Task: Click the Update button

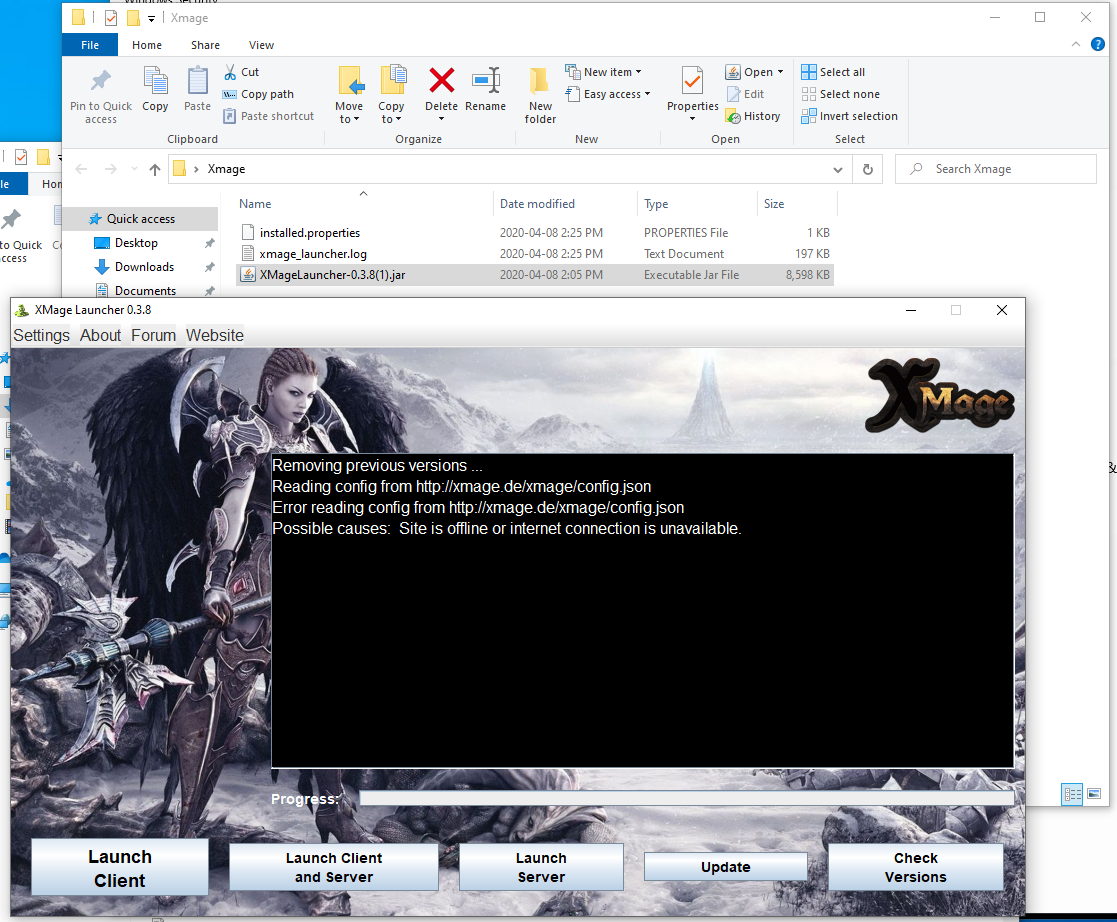Action: pos(725,867)
